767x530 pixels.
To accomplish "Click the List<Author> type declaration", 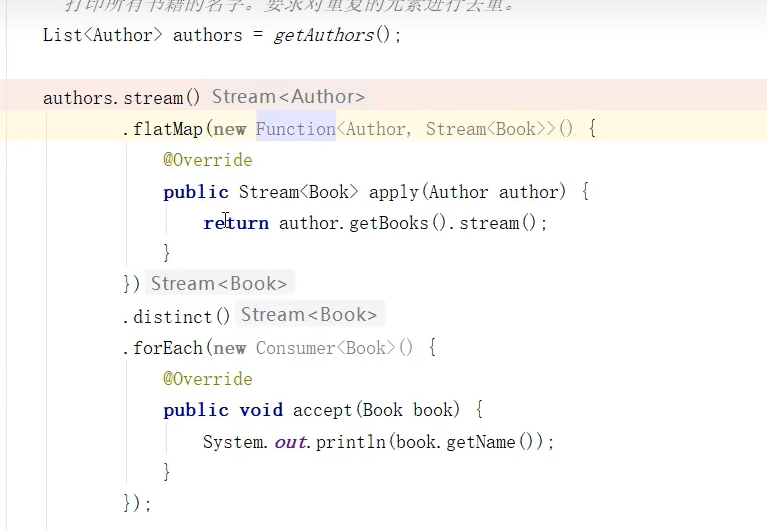I will click(x=102, y=35).
